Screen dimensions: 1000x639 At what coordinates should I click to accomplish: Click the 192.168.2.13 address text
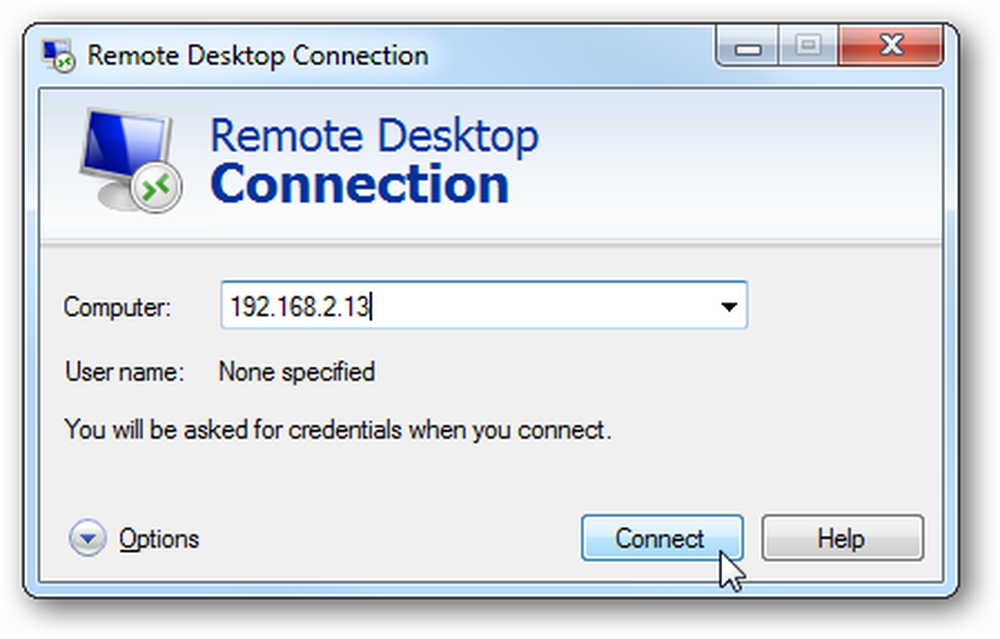(300, 307)
